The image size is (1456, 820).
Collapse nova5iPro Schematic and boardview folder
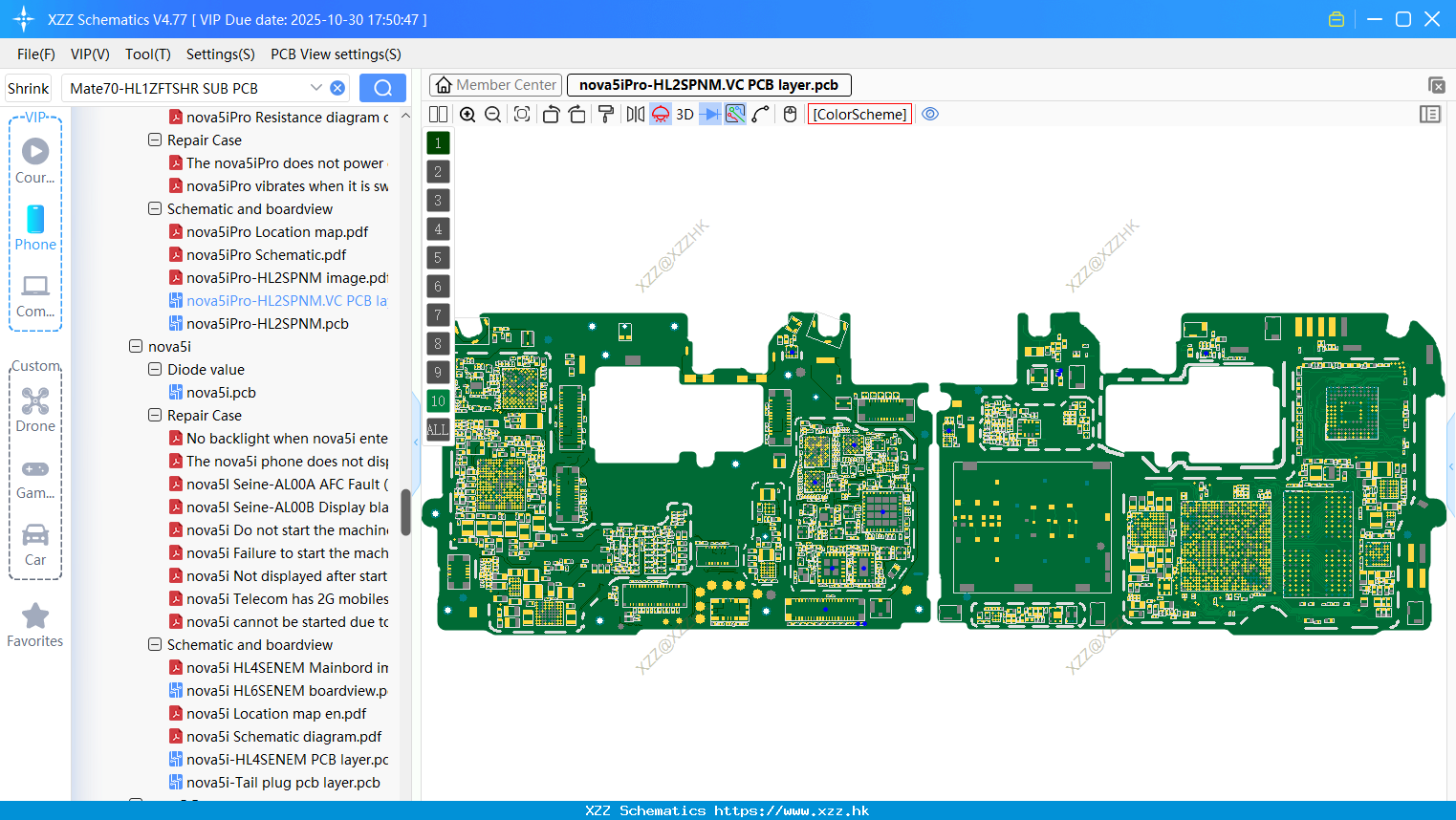click(155, 209)
